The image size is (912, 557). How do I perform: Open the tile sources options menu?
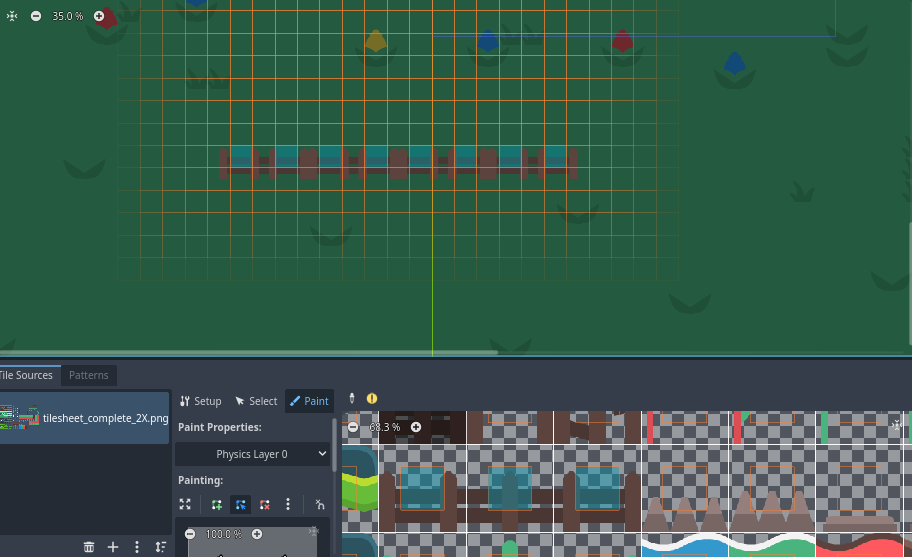click(137, 547)
